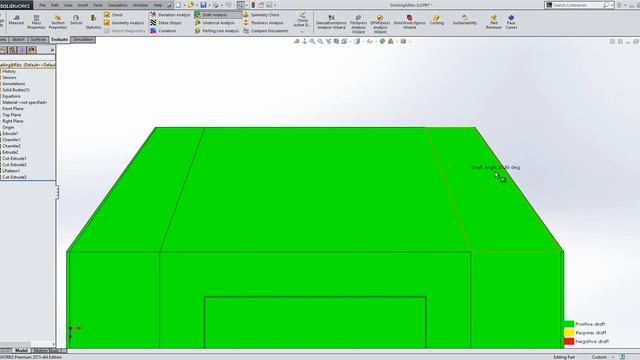Open the Insert menu

tap(82, 5)
